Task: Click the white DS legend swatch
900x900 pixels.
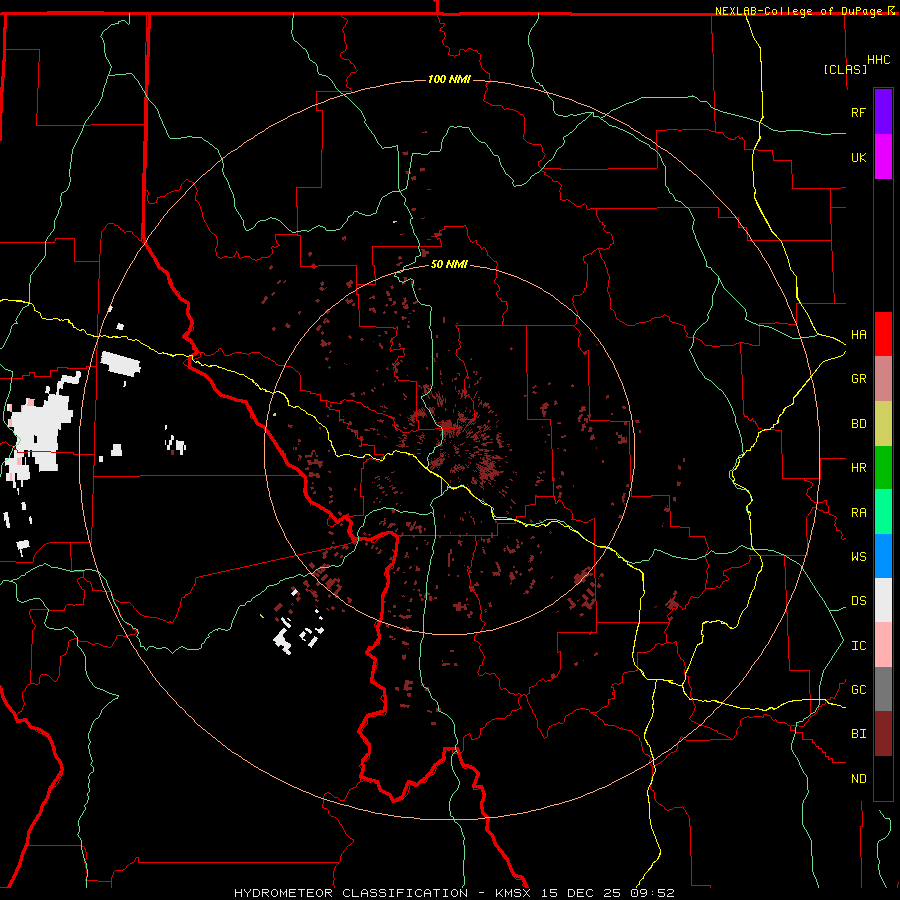Action: (883, 600)
